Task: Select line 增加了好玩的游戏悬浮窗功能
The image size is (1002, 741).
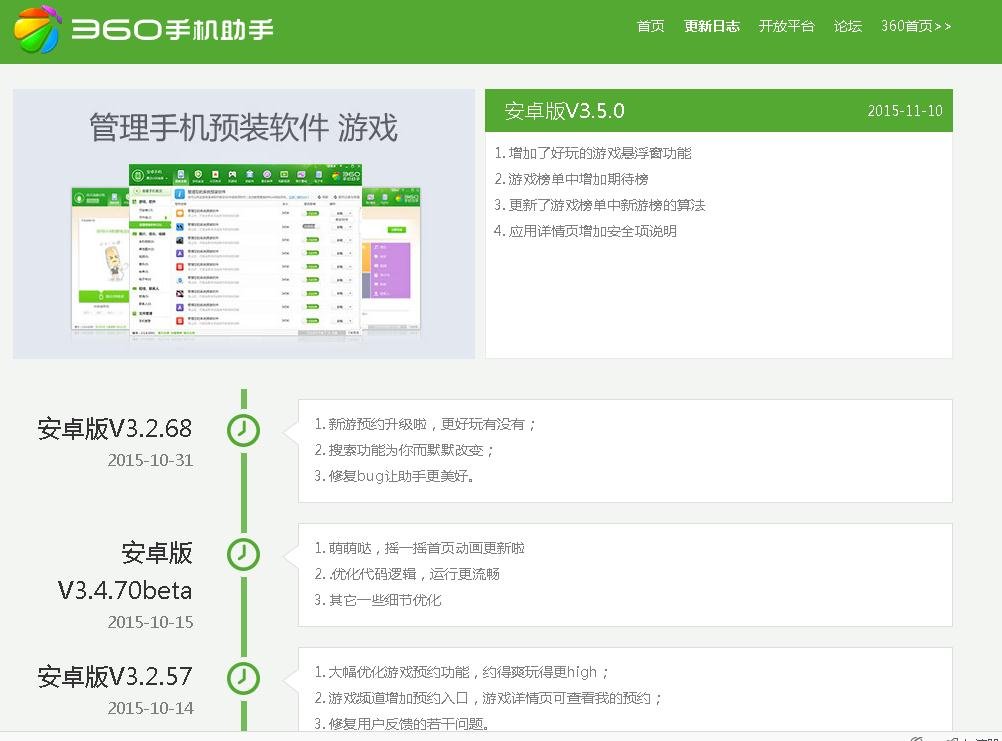Action: [593, 153]
